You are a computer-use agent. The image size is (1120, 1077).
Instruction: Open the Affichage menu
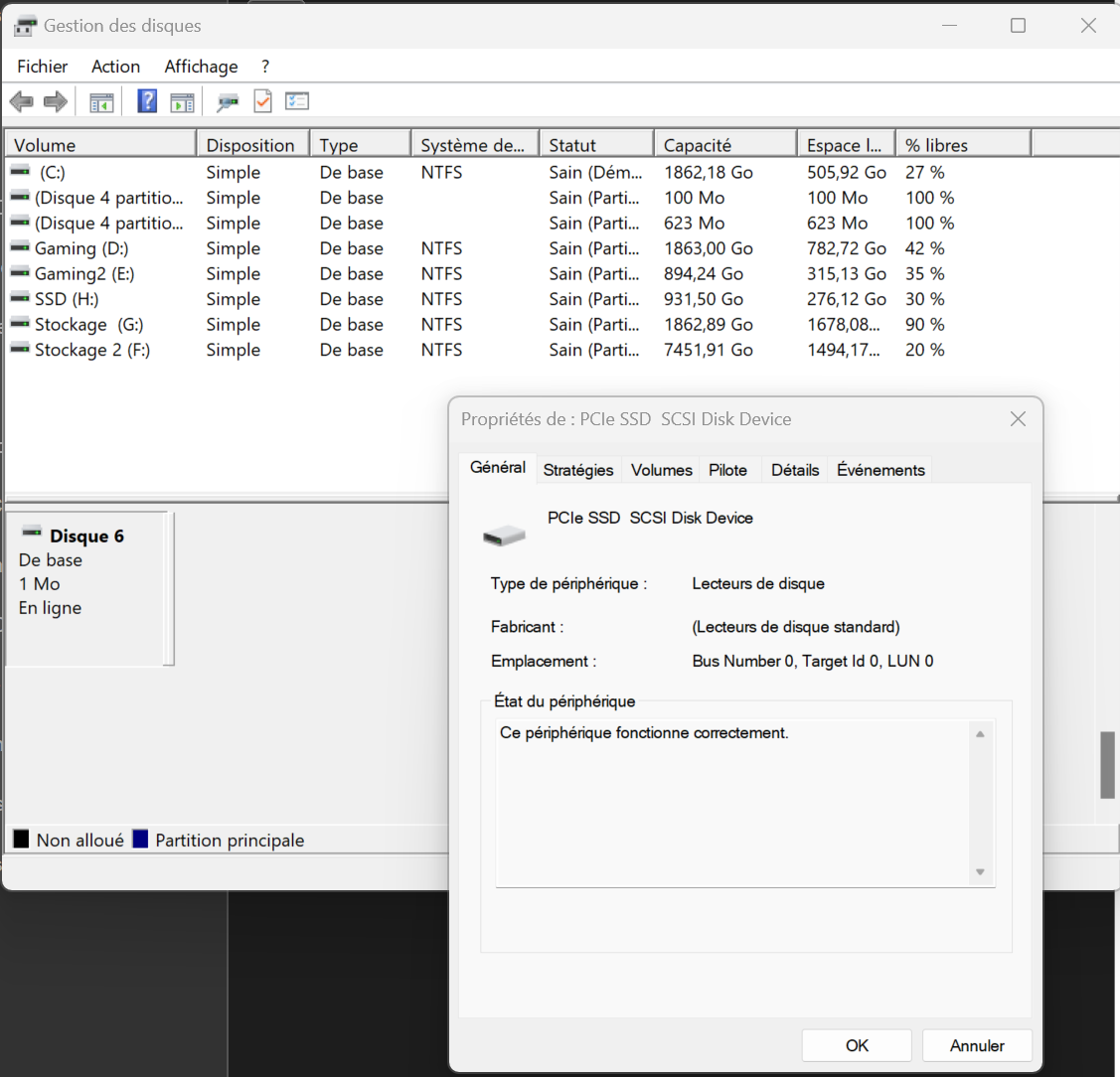201,67
